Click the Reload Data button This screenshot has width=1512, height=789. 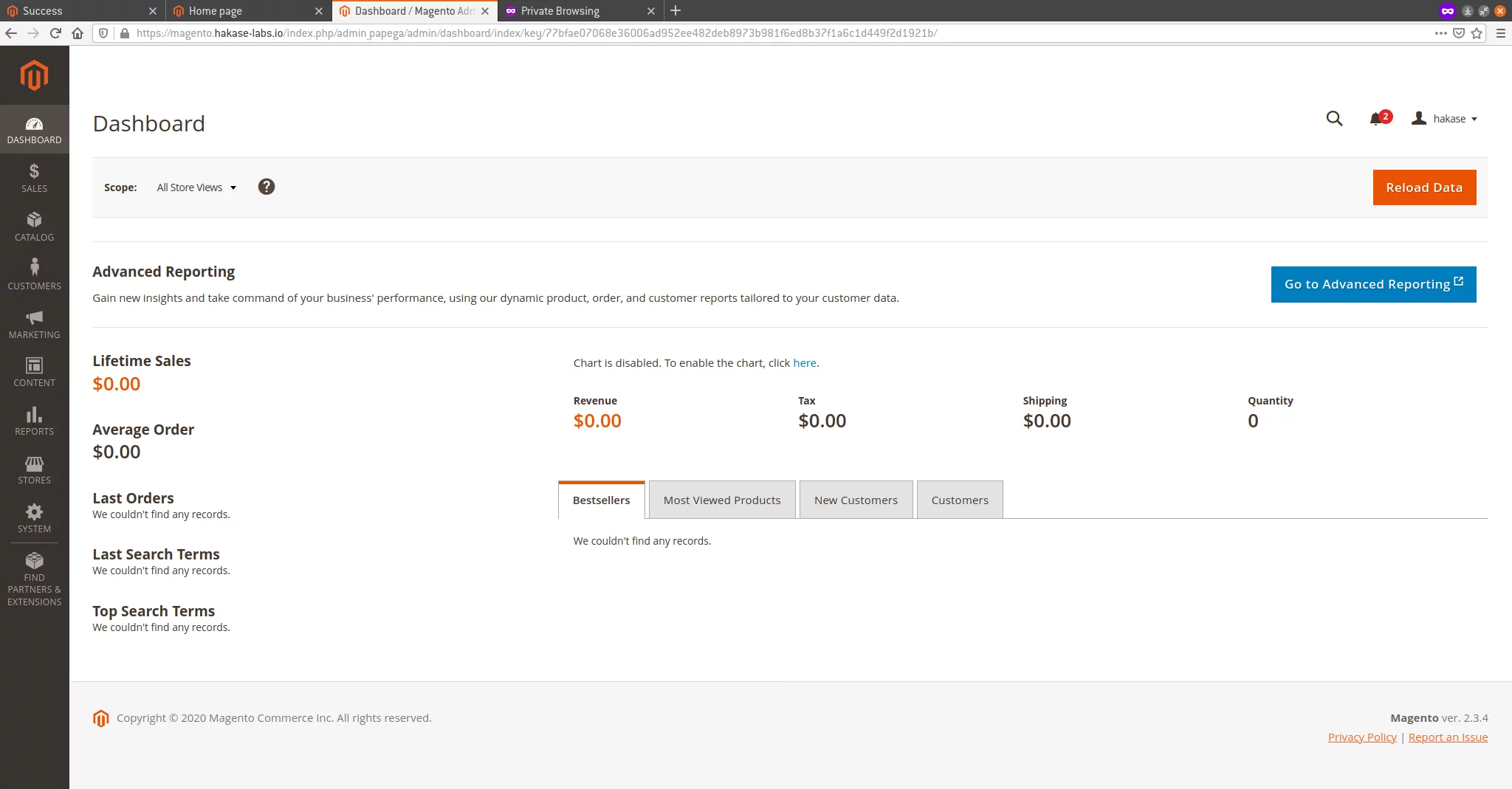click(1424, 187)
